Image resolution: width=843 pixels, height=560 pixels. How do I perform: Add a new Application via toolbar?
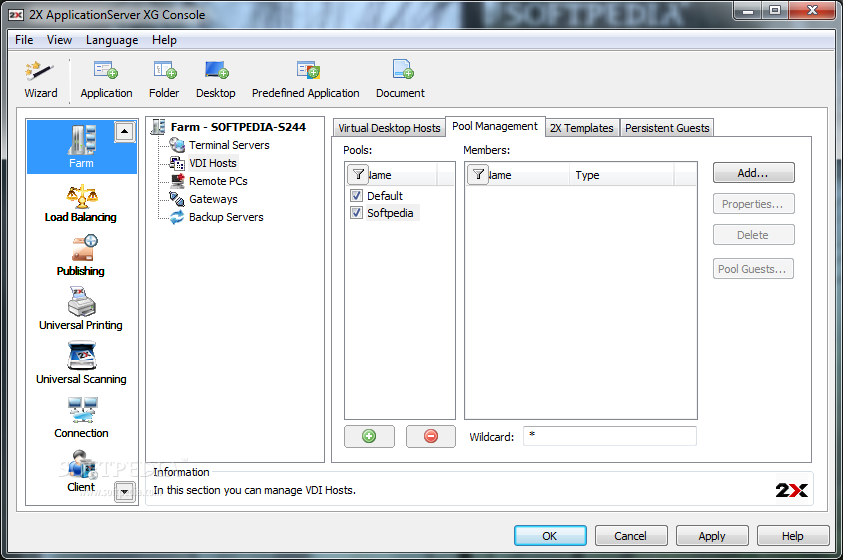click(106, 80)
